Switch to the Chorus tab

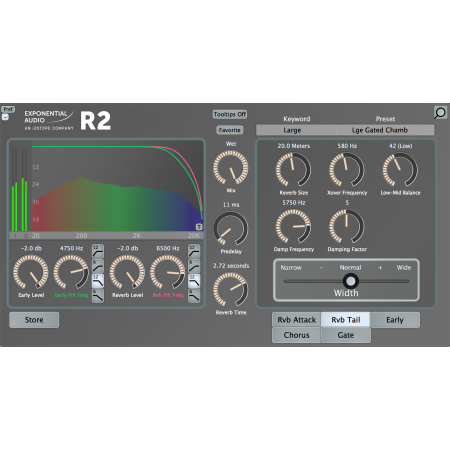(297, 335)
